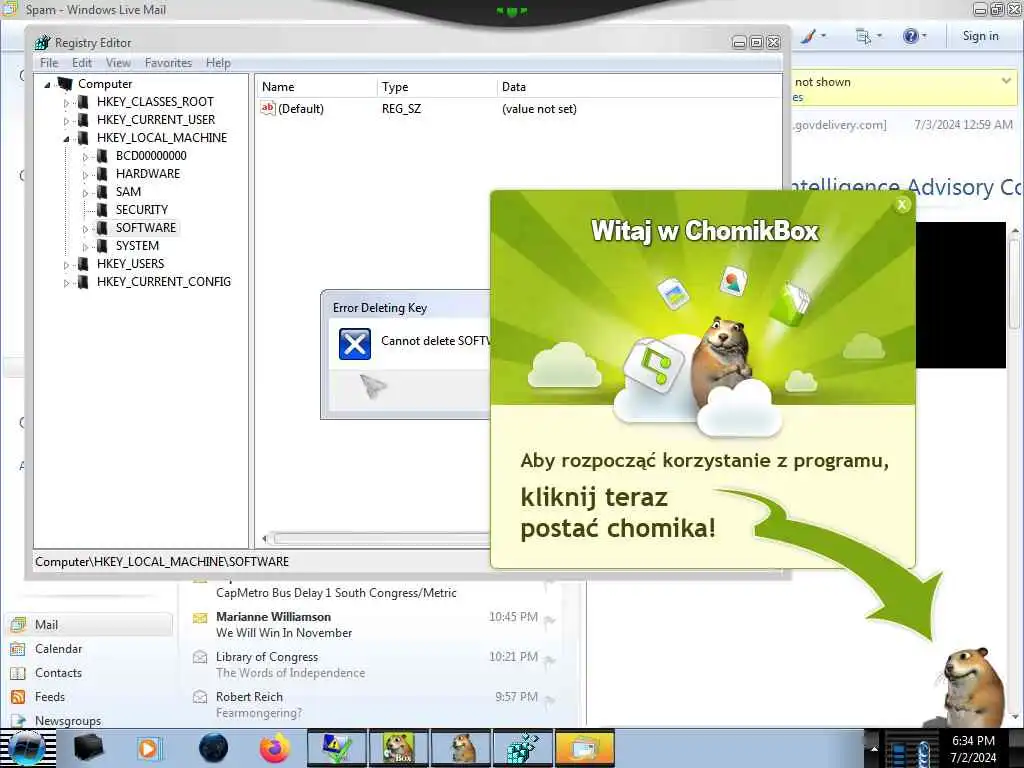Click the error X icon in the dialog
Viewport: 1024px width, 768px height.
point(355,344)
